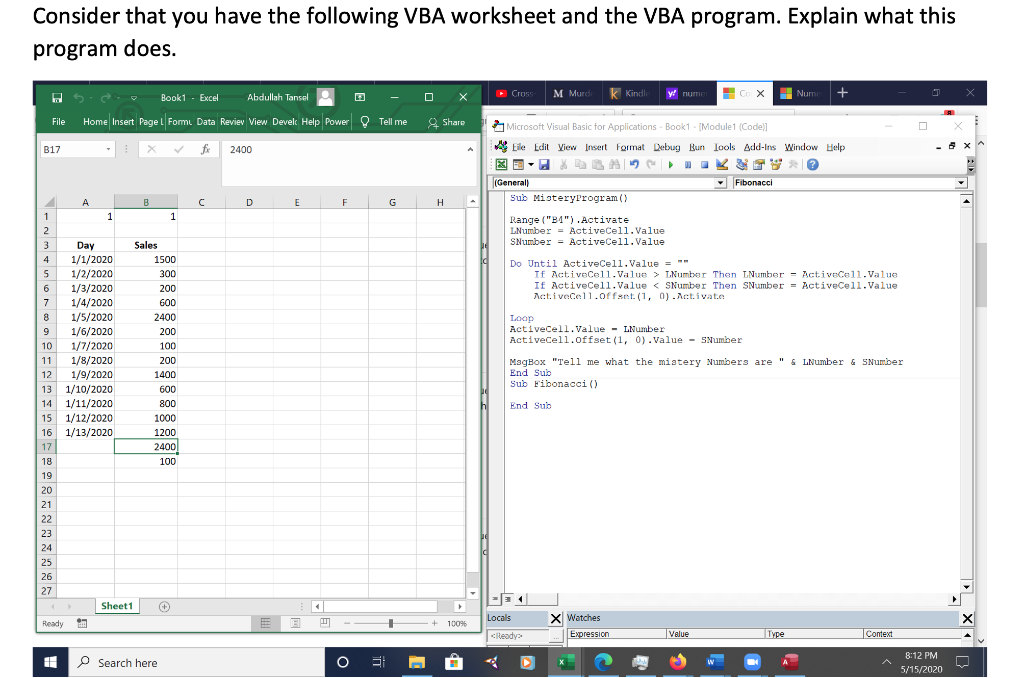Click the Find binoculars icon in VBA toolbar
This screenshot has width=1024, height=678.
click(615, 165)
